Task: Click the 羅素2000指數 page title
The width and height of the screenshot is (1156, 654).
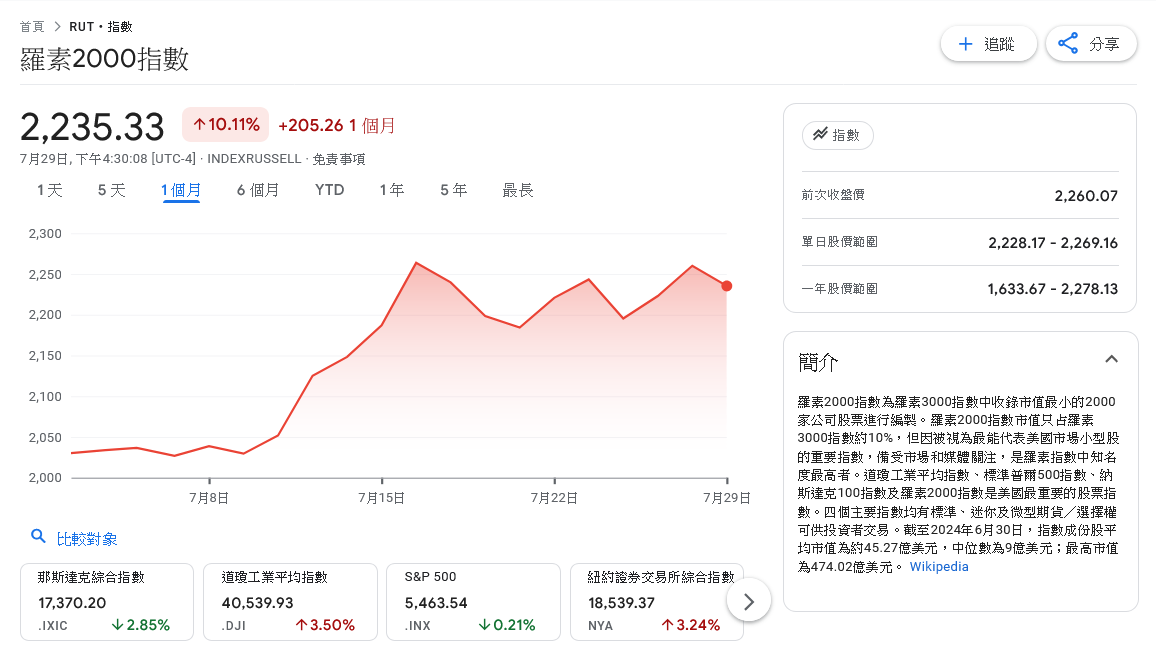Action: [x=105, y=59]
